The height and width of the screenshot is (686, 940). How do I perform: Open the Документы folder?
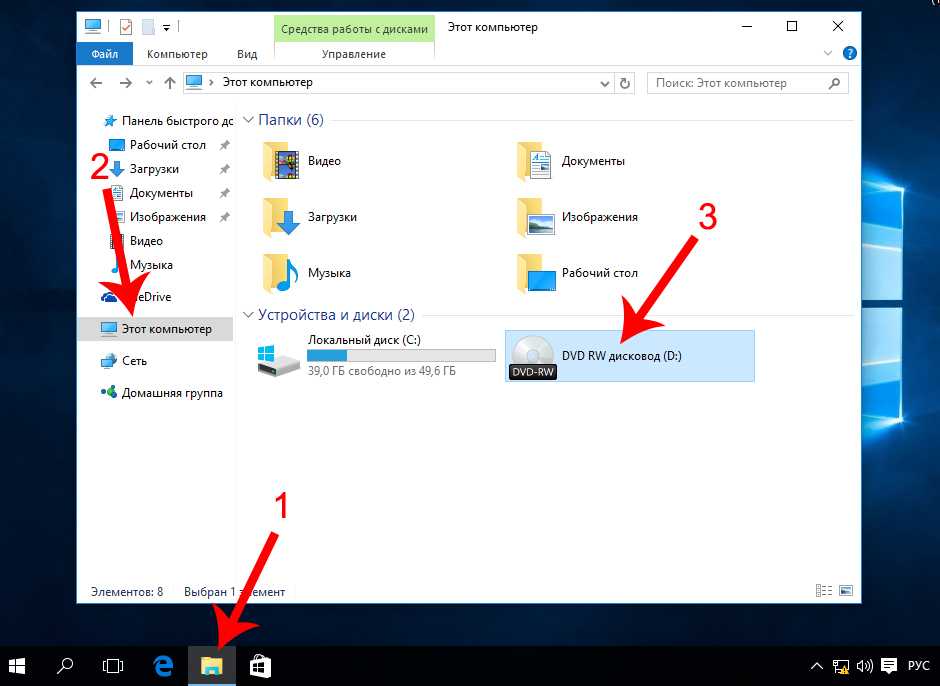coord(535,161)
